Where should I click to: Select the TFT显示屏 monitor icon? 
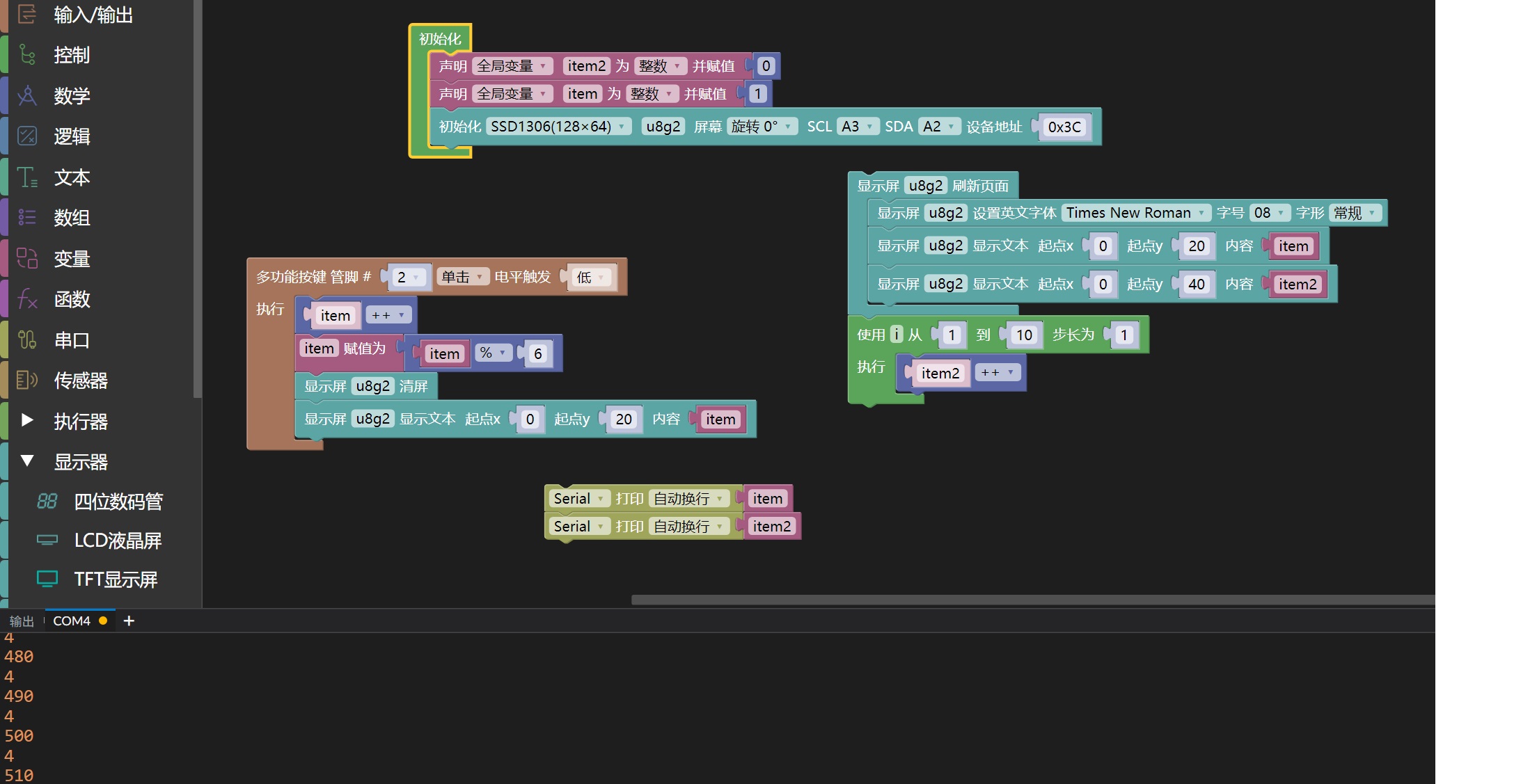[47, 579]
